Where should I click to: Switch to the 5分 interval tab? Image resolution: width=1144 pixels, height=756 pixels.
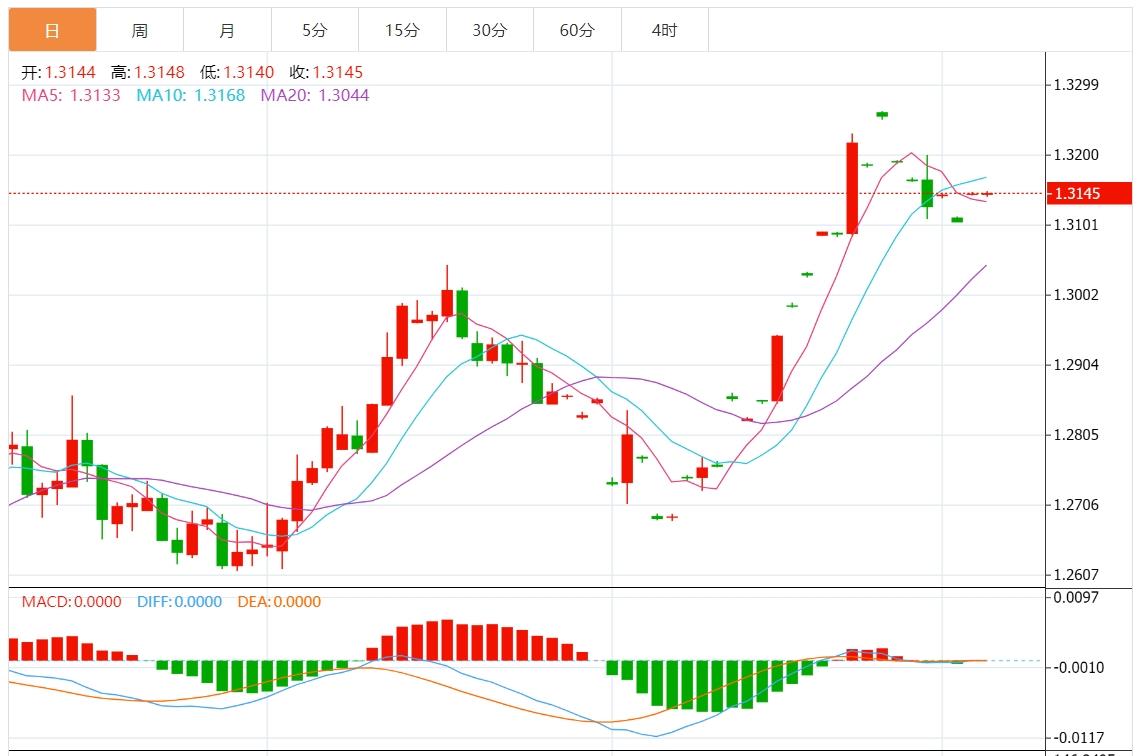tap(314, 30)
